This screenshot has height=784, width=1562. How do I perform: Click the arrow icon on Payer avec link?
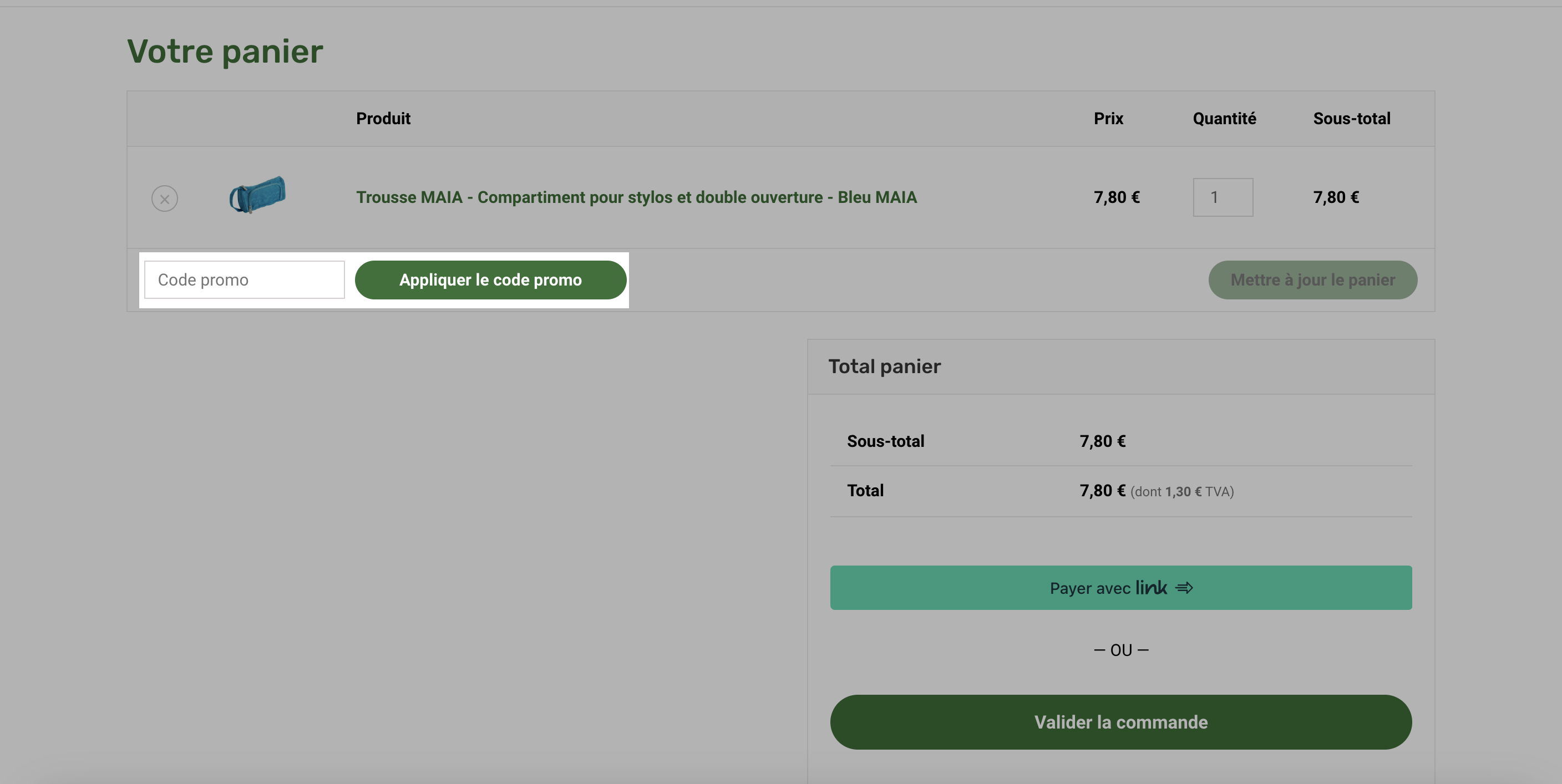(x=1184, y=588)
